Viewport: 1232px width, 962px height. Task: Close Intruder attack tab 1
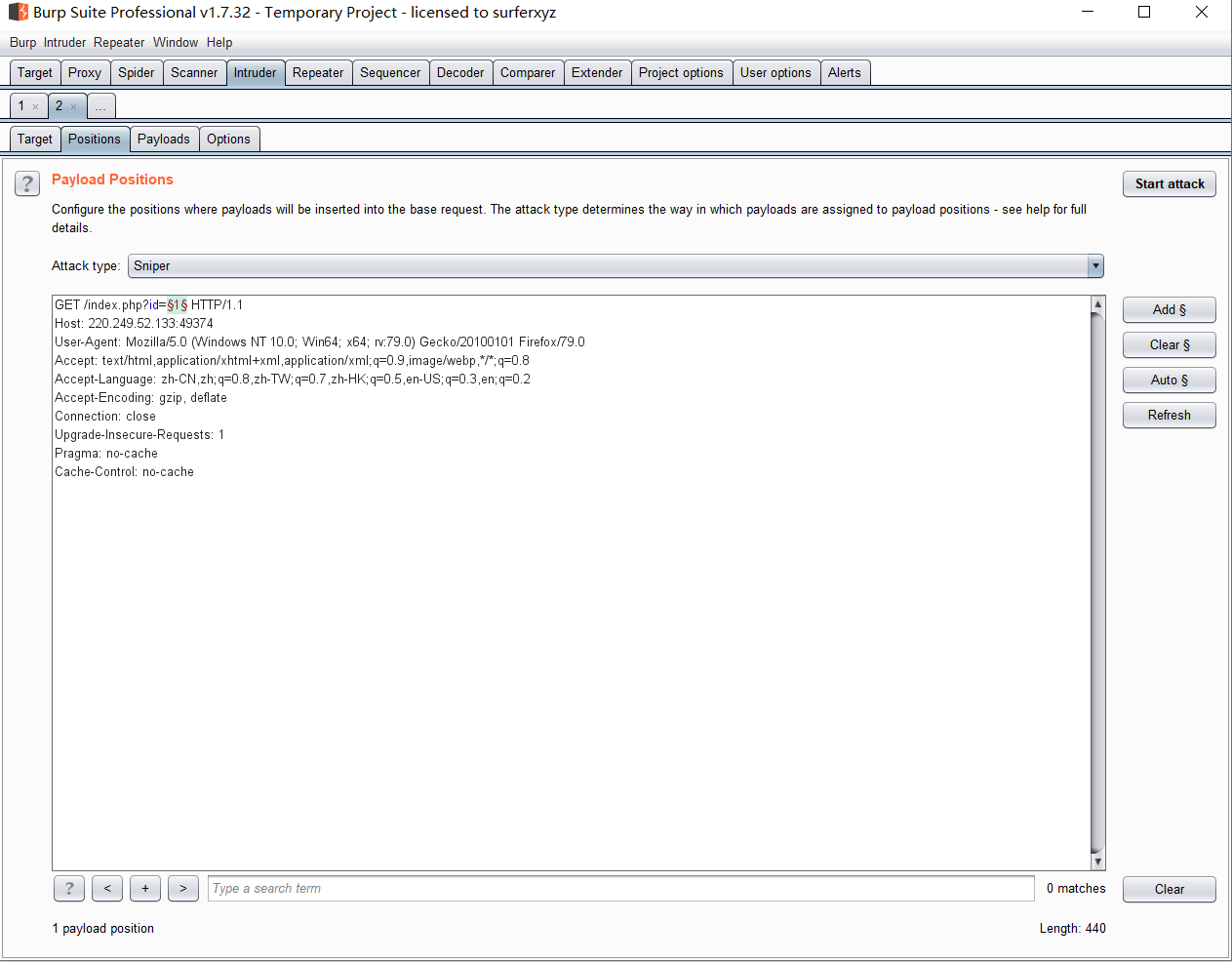36,107
